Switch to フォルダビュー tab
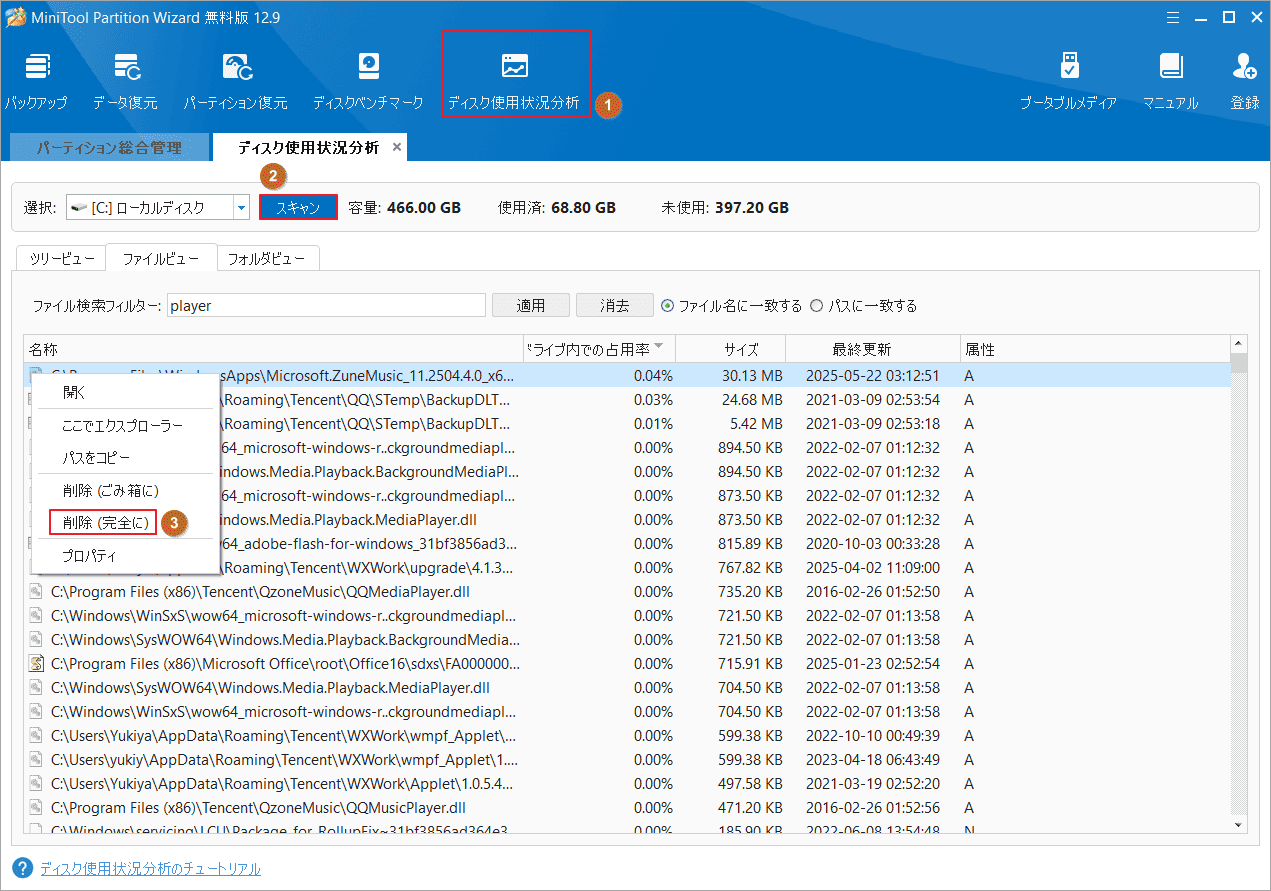1271x891 pixels. [x=266, y=259]
